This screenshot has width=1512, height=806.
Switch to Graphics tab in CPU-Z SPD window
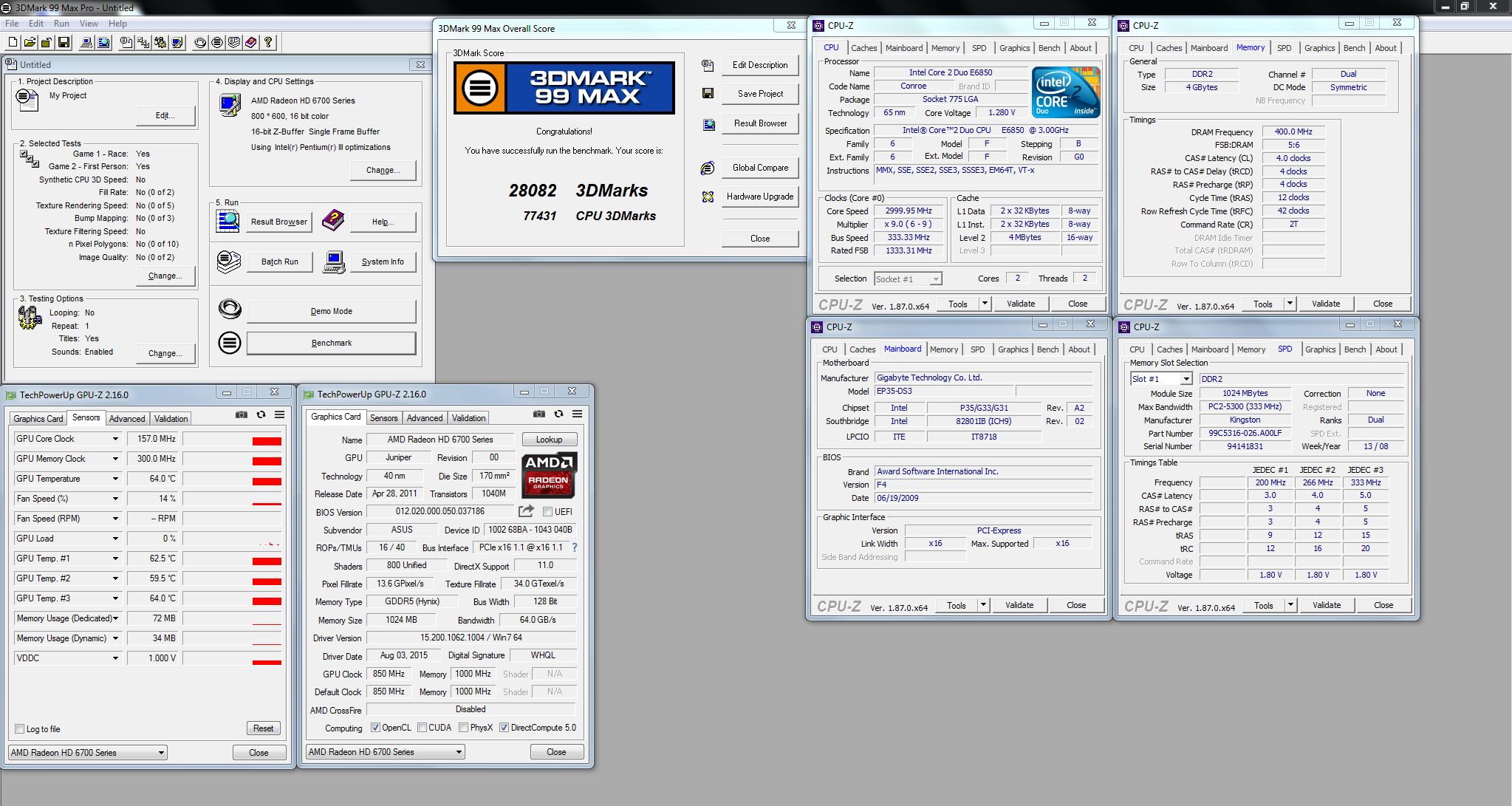pyautogui.click(x=1320, y=349)
